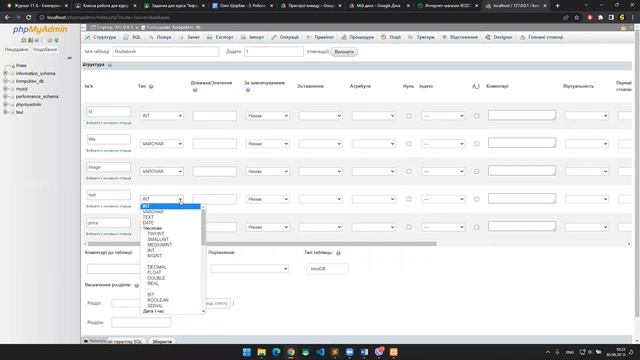Toggle Null checkbox for price column
The width and height of the screenshot is (640, 360).
[409, 227]
